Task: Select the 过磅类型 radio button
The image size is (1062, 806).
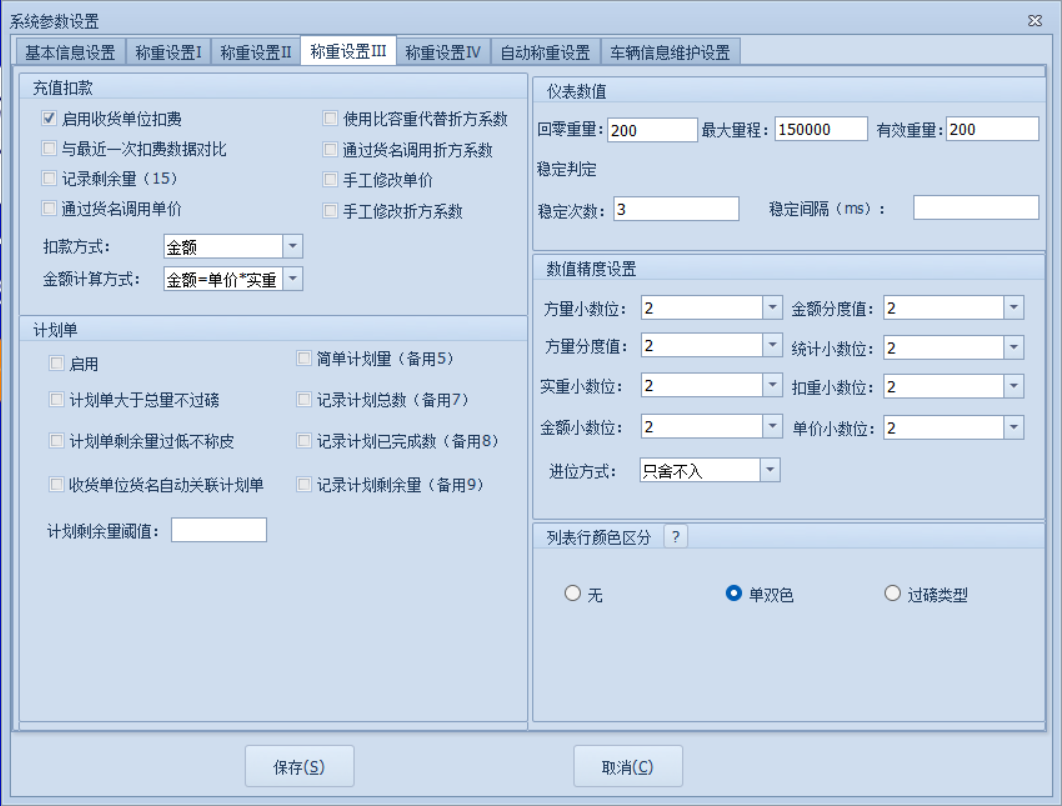Action: (891, 593)
